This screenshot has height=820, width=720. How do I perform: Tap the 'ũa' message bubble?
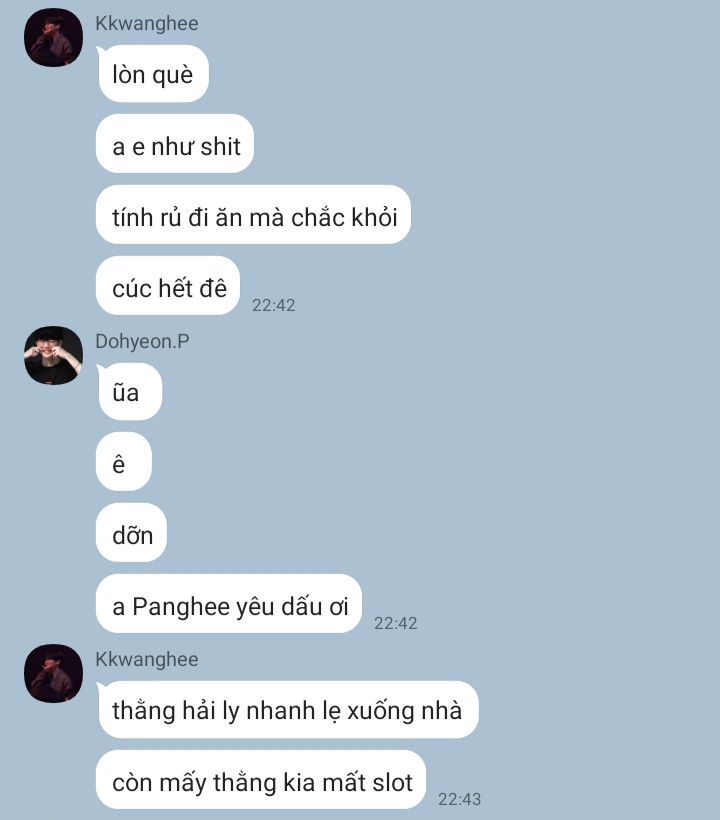(129, 392)
